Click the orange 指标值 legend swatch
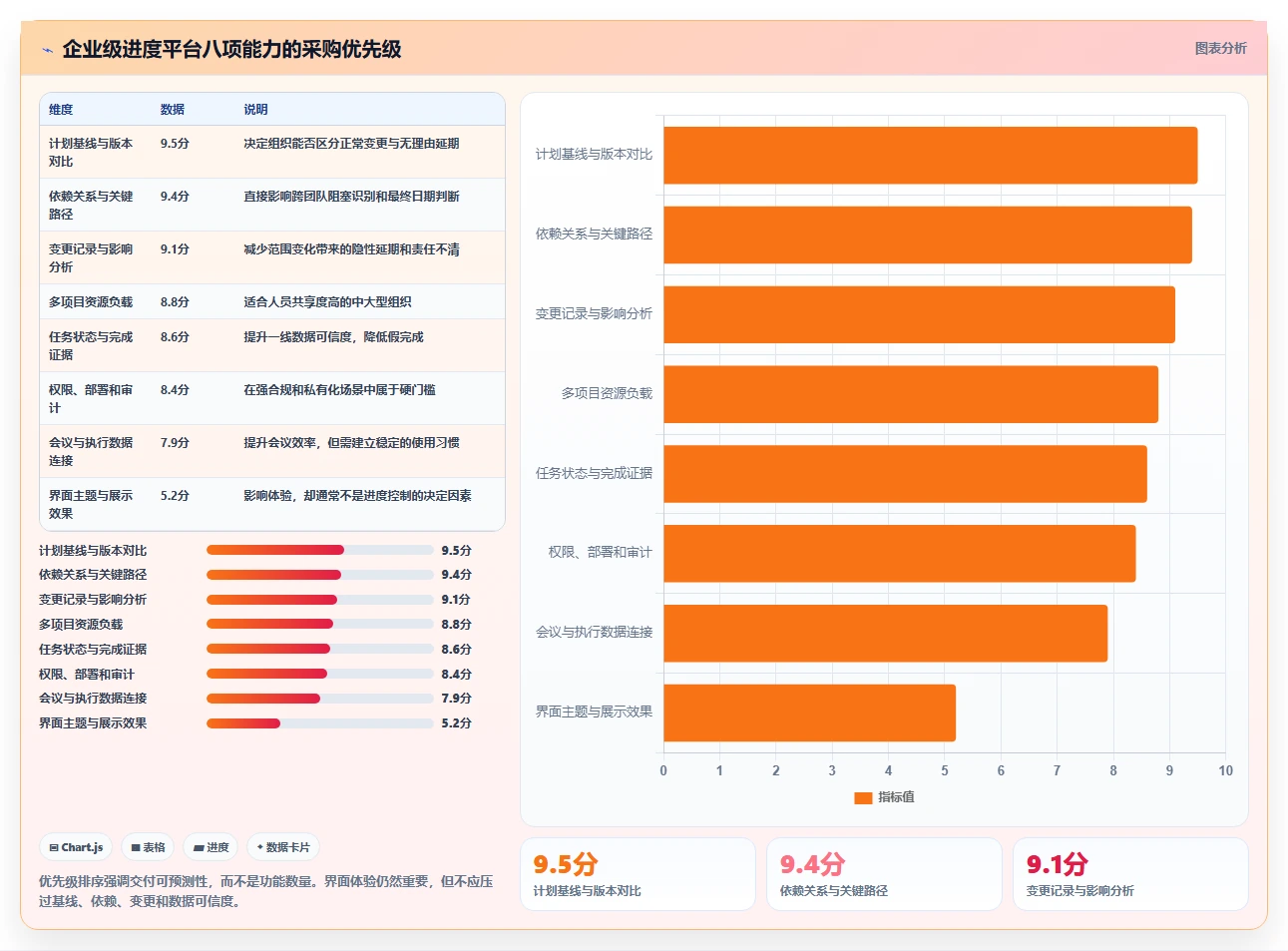Viewport: 1288px width, 951px height. tap(863, 797)
